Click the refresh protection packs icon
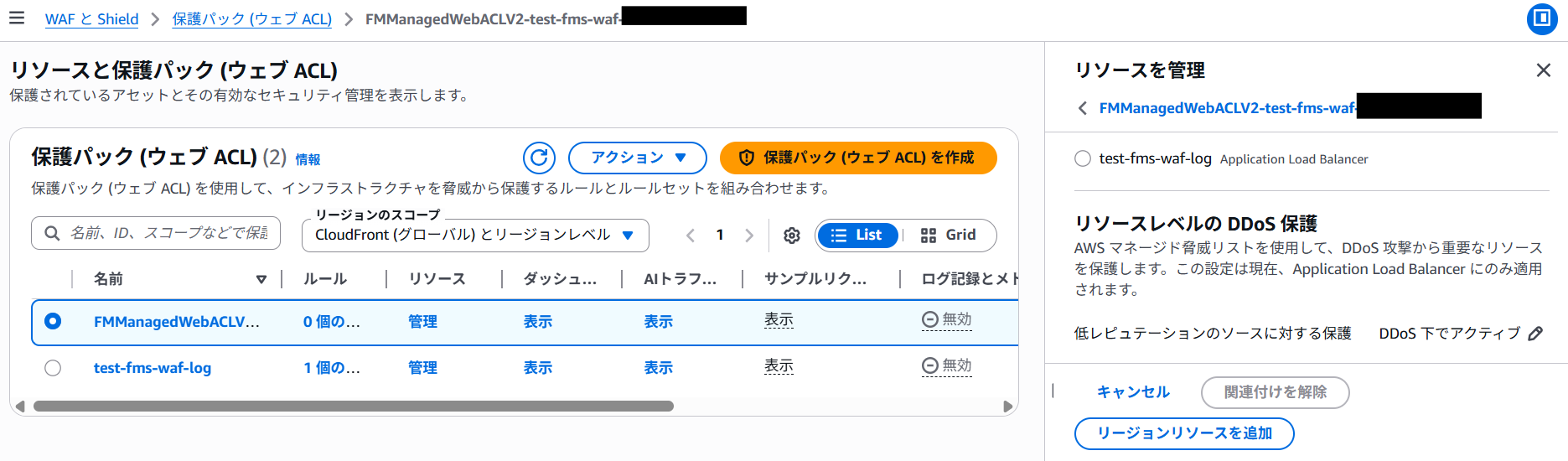This screenshot has width=1568, height=461. 539,158
